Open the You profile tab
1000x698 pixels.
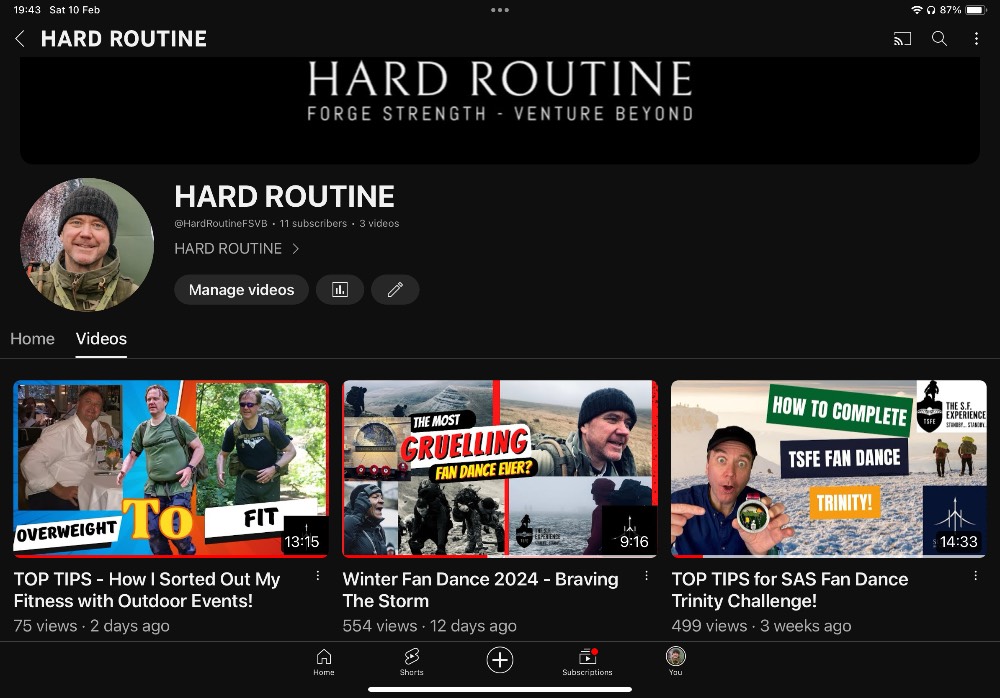675,662
